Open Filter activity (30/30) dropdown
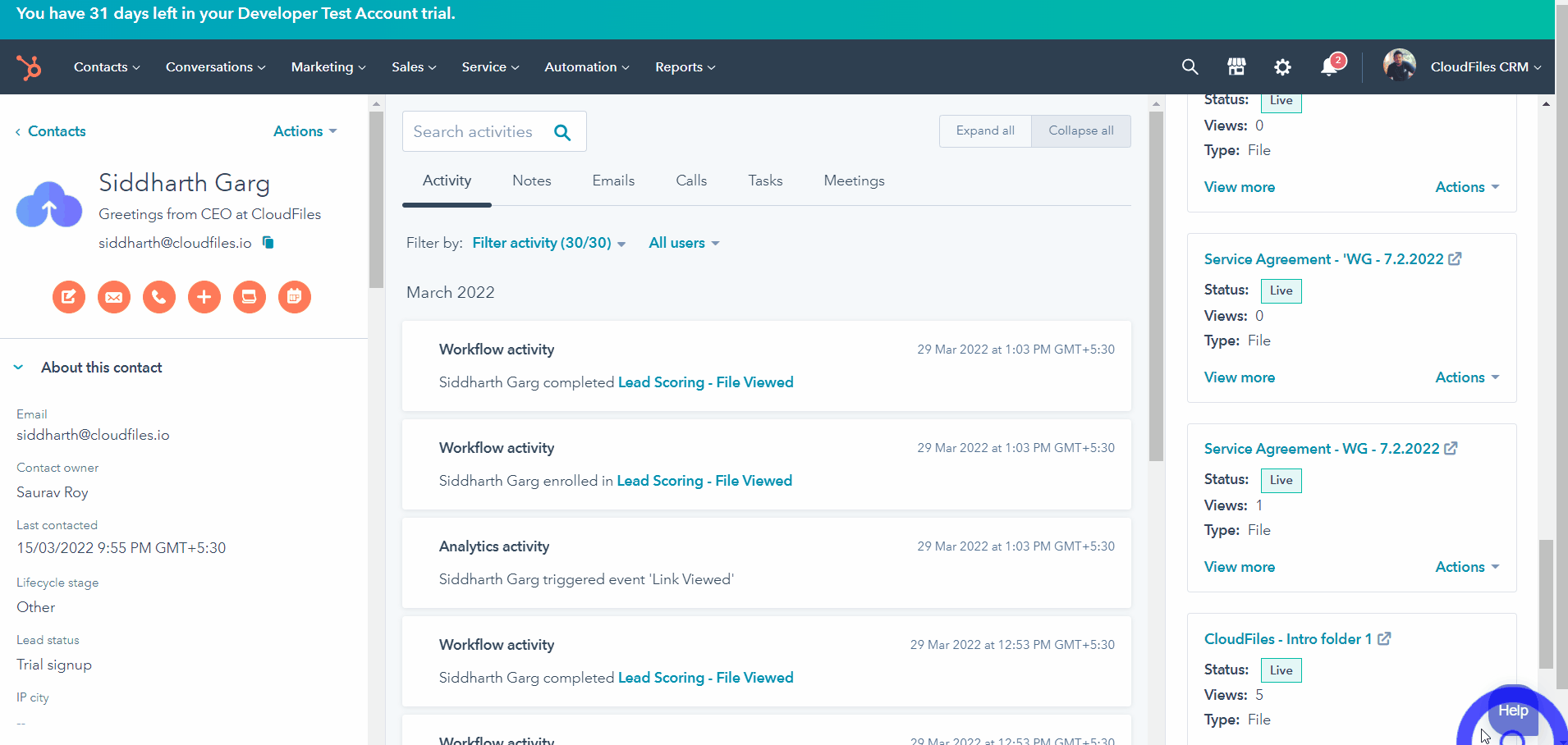The width and height of the screenshot is (1568, 745). click(x=549, y=243)
